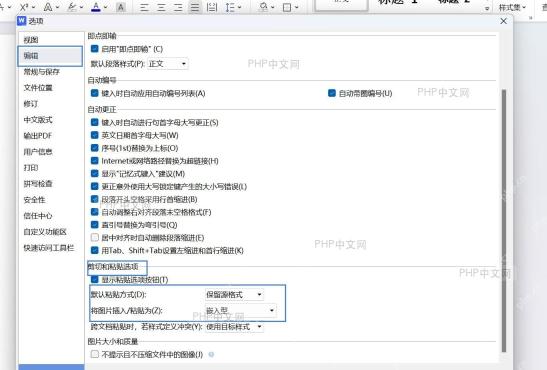Toggle 显示"记忆式键入"建议(M) checkbox
The width and height of the screenshot is (547, 370).
[95, 173]
